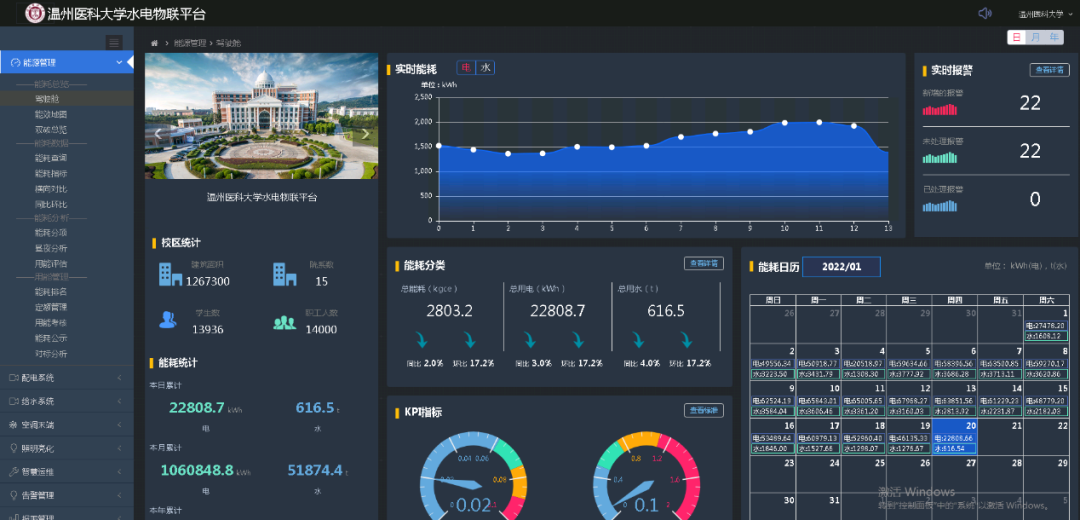Click the gauge icon beside 能源管理
The image size is (1080, 520).
click(x=15, y=63)
